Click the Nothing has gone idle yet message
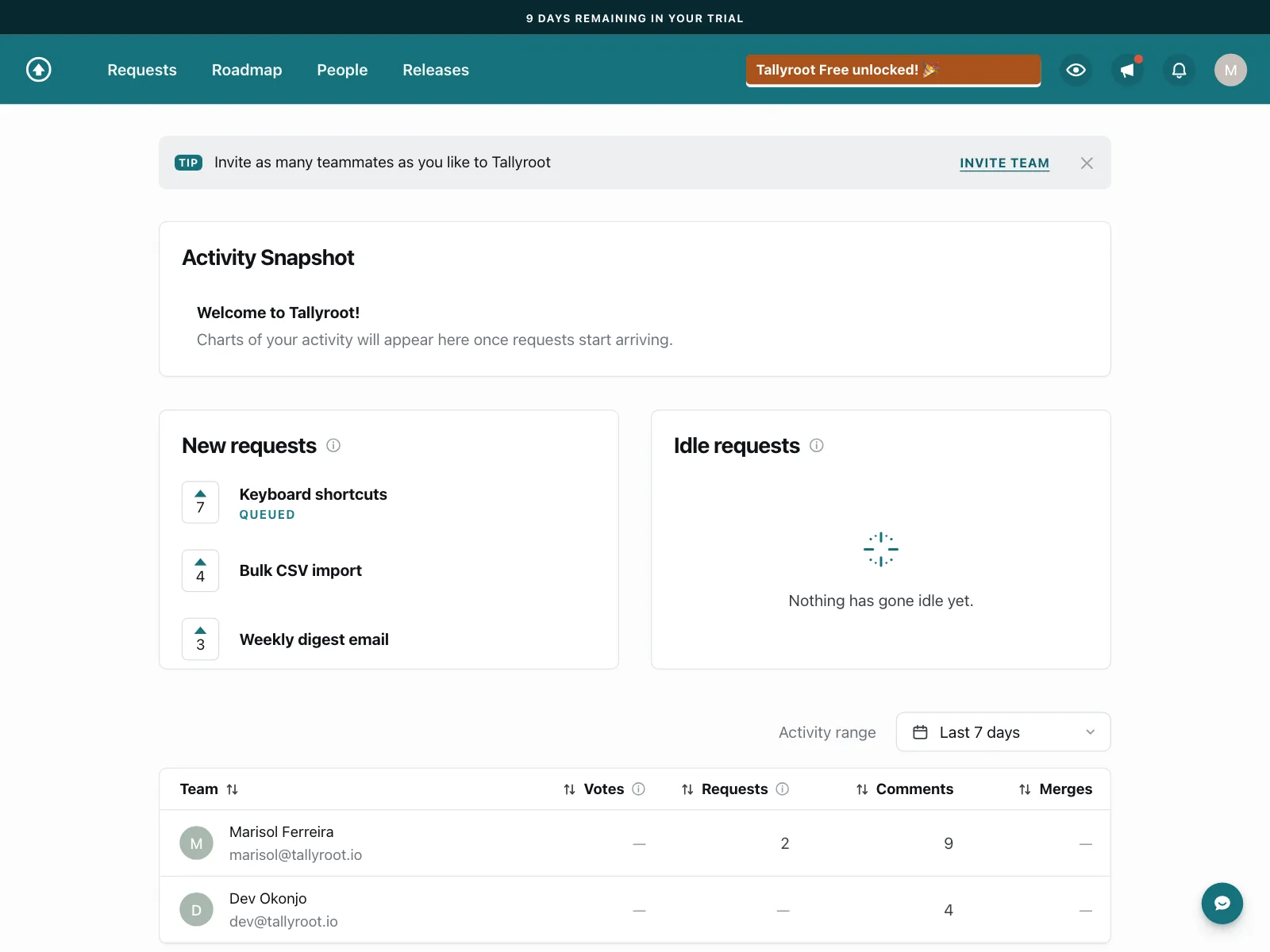Viewport: 1270px width, 952px height. (x=881, y=601)
